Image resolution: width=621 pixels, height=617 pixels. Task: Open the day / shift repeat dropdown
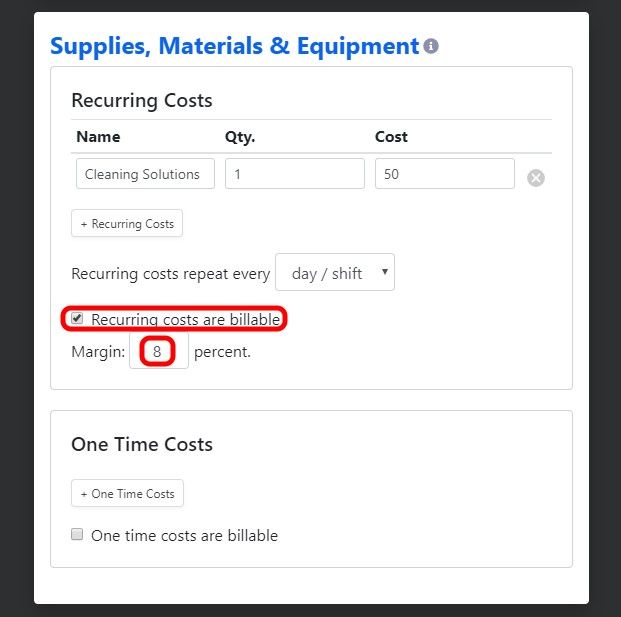335,272
